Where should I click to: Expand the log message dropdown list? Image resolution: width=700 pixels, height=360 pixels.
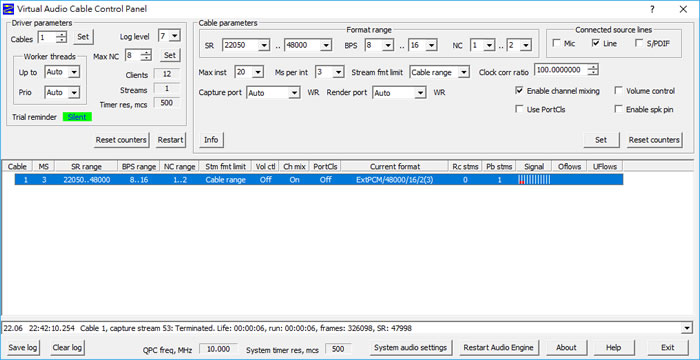687,328
